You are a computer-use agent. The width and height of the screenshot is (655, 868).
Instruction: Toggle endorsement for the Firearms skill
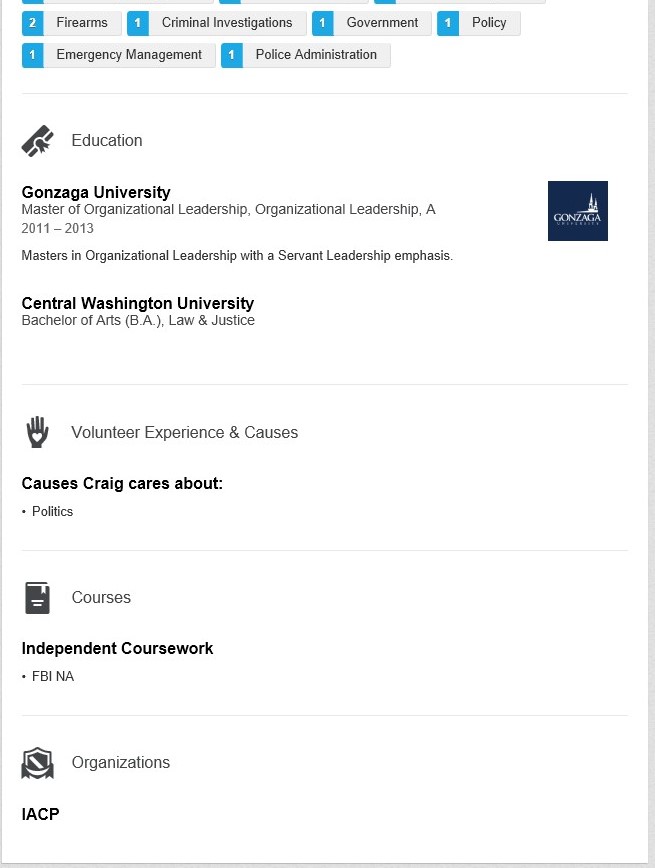(82, 22)
